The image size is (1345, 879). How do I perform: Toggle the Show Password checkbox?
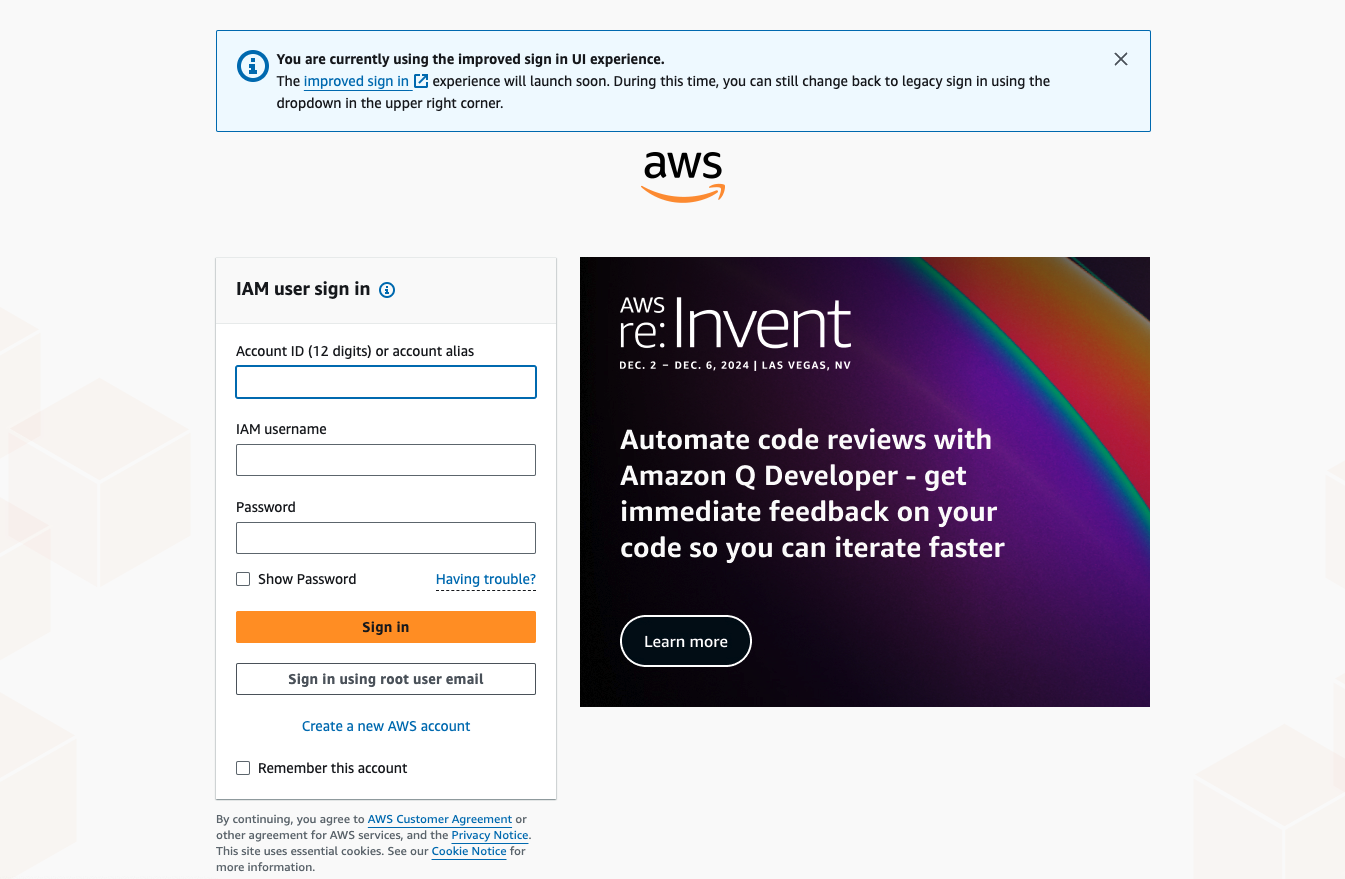point(243,579)
